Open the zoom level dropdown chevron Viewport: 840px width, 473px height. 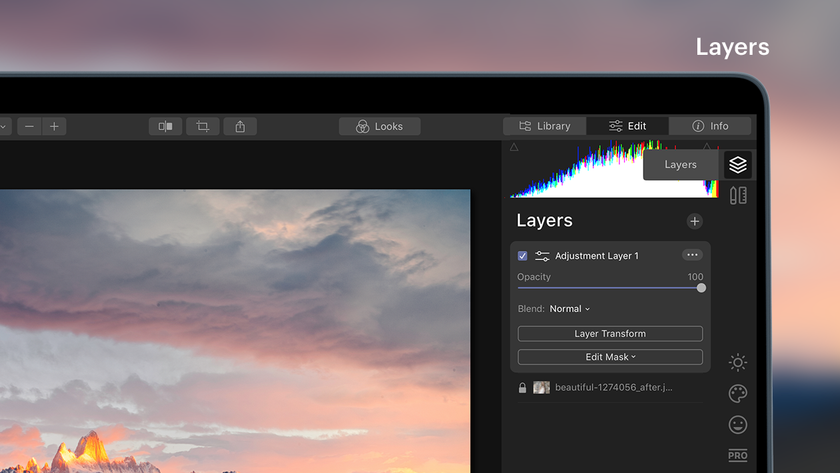point(3,126)
